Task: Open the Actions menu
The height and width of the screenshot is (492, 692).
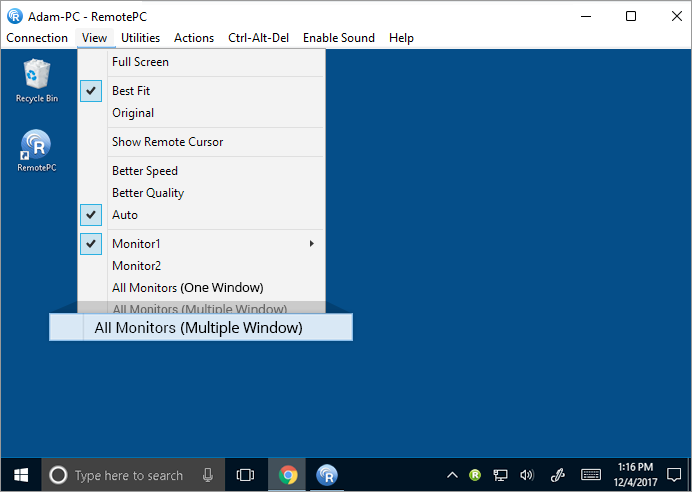Action: pyautogui.click(x=194, y=38)
